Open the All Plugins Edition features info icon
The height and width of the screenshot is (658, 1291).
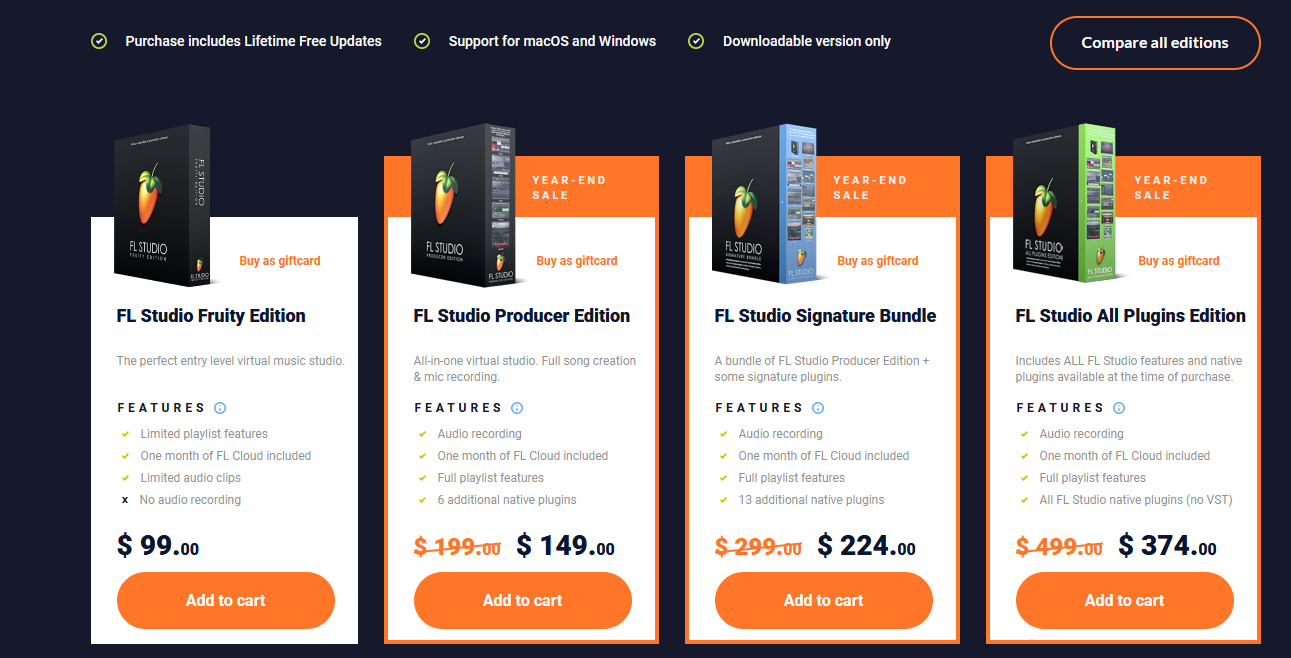point(1119,408)
